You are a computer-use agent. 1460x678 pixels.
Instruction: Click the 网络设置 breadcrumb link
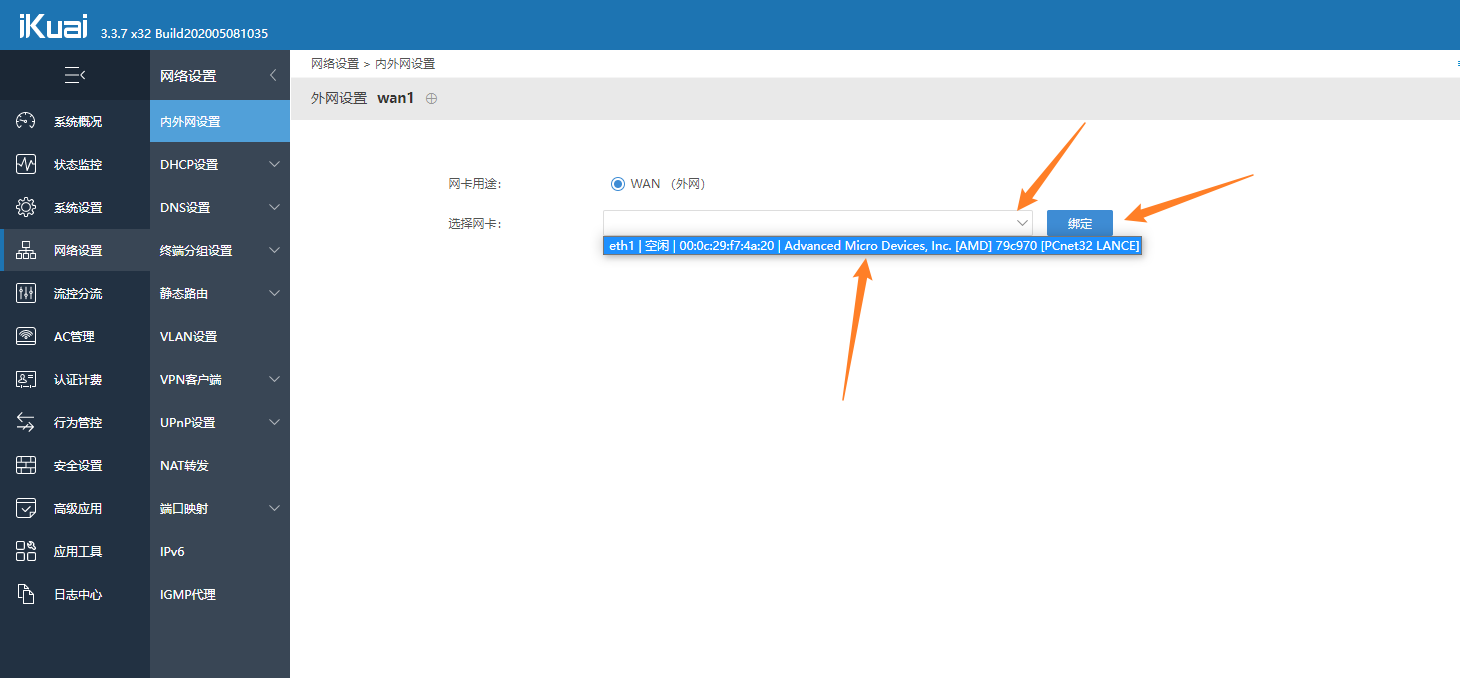click(334, 63)
